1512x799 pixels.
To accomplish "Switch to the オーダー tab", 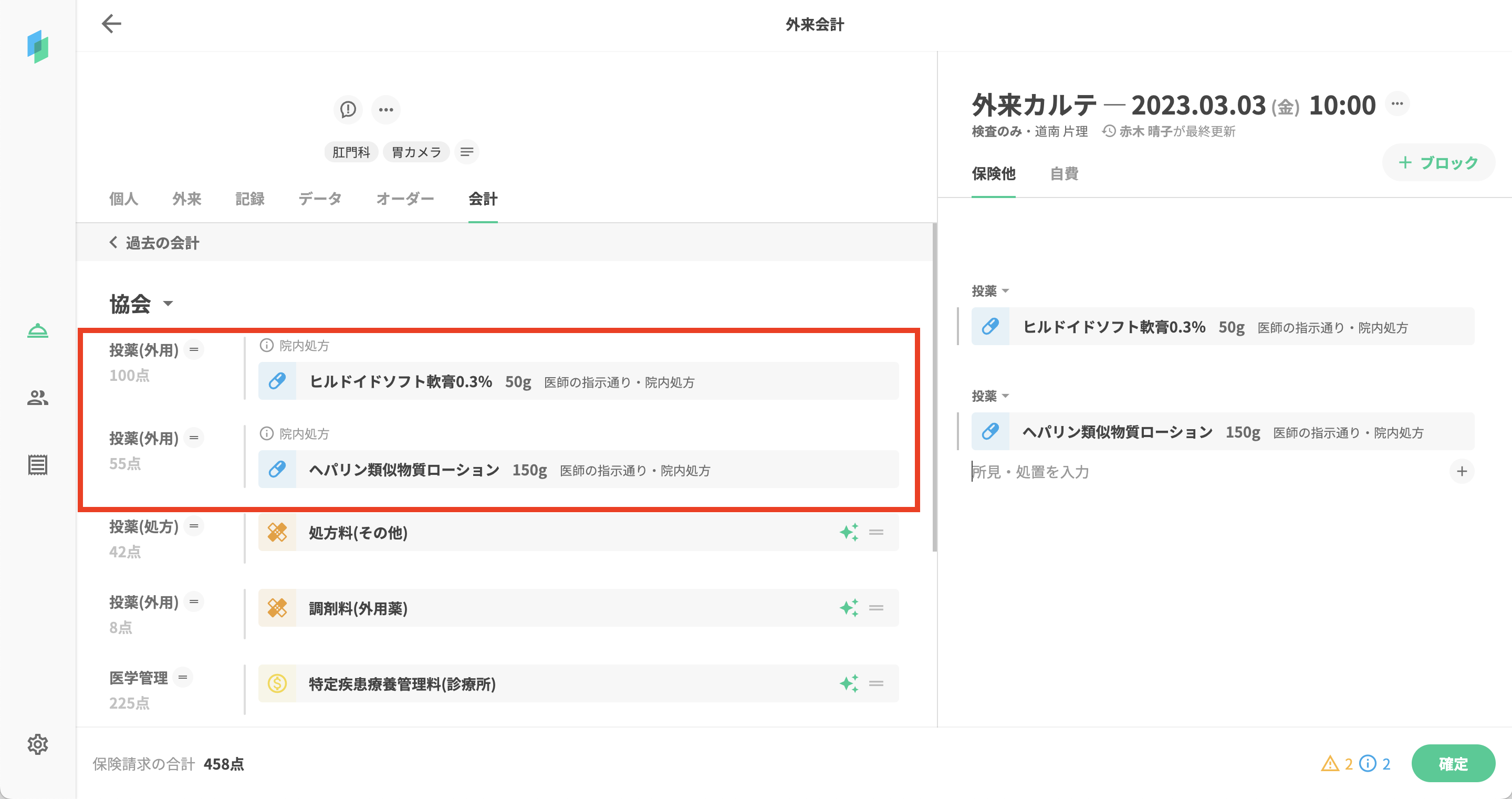I will pos(404,199).
